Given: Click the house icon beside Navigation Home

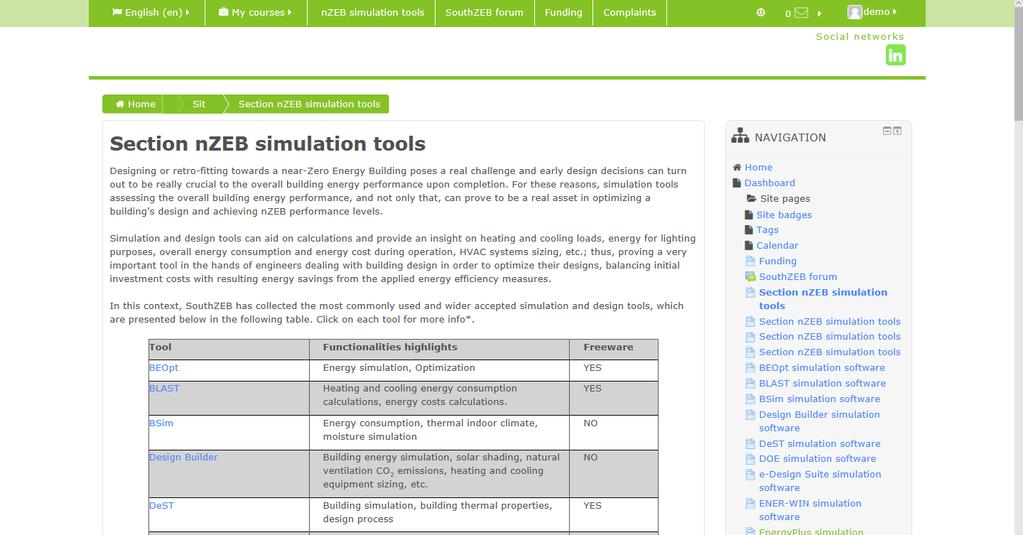Looking at the screenshot, I should tap(737, 167).
